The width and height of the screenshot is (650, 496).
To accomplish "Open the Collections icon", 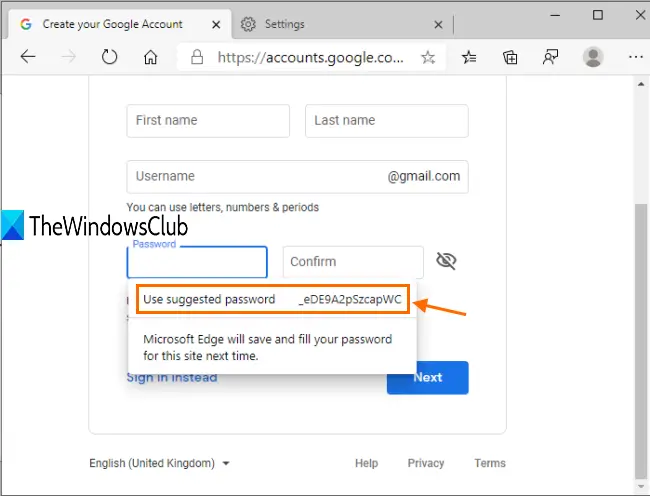I will [x=510, y=57].
